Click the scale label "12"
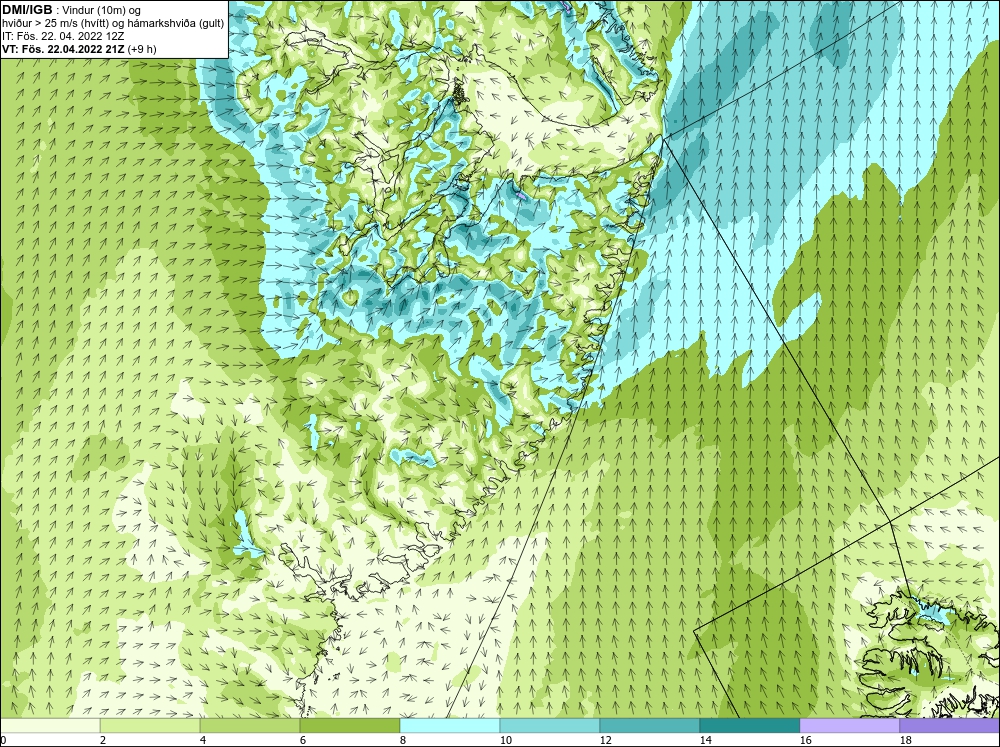 pyautogui.click(x=606, y=740)
